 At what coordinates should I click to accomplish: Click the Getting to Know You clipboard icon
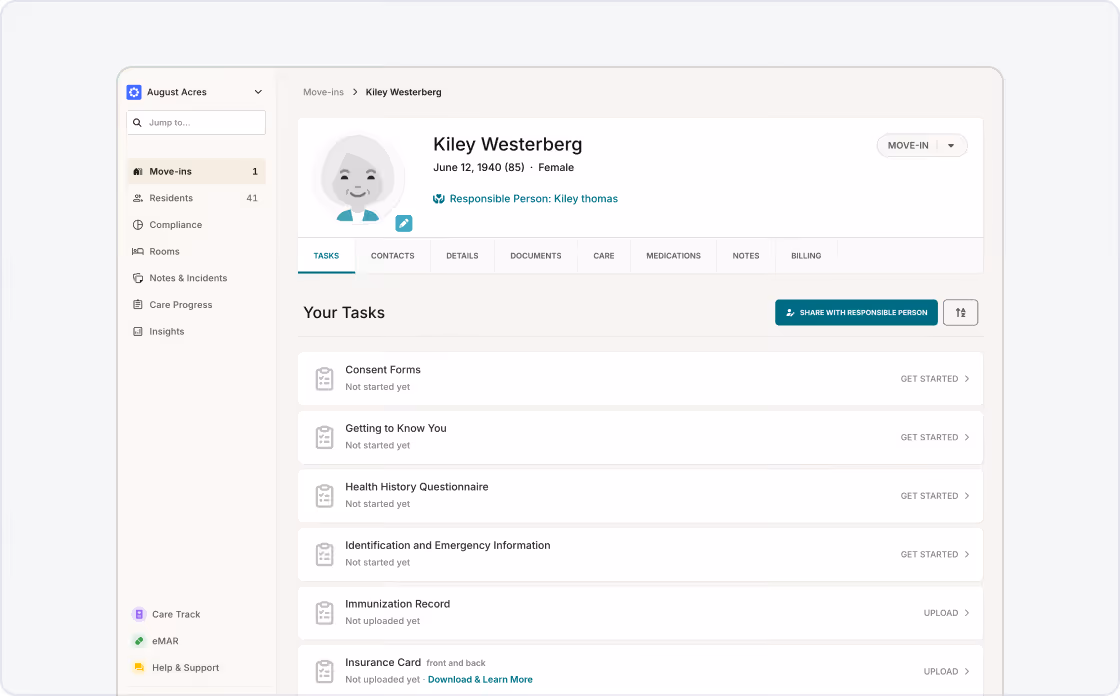point(324,437)
